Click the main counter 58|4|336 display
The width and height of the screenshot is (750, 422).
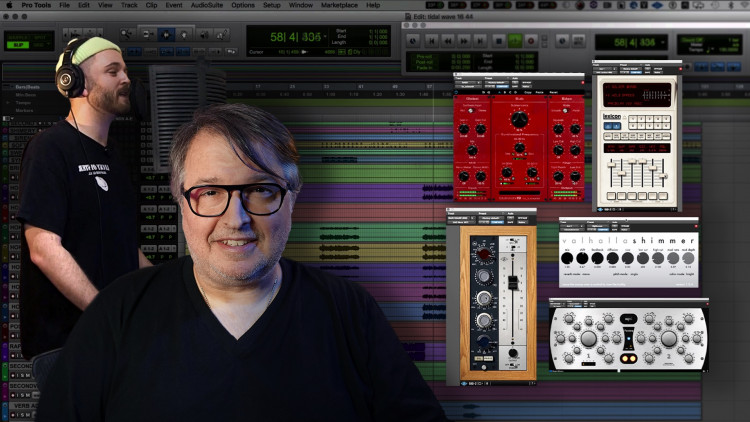(295, 37)
